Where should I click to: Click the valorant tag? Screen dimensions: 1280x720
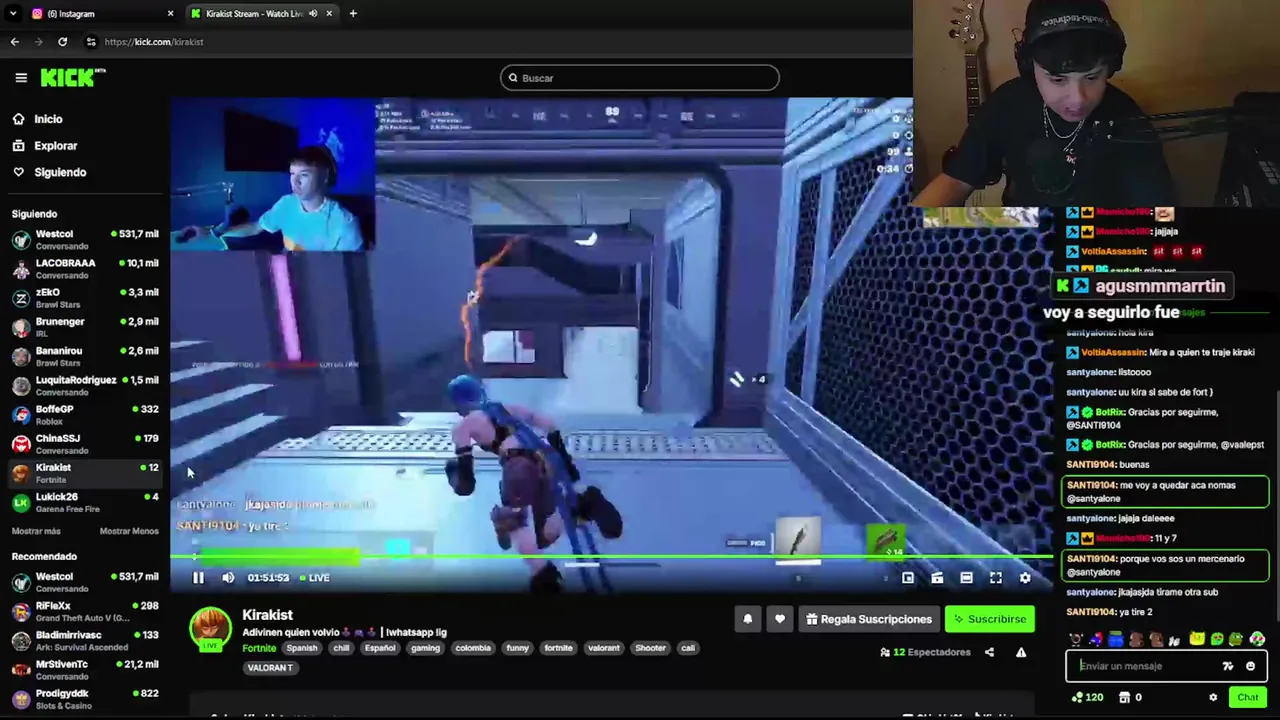pos(603,648)
